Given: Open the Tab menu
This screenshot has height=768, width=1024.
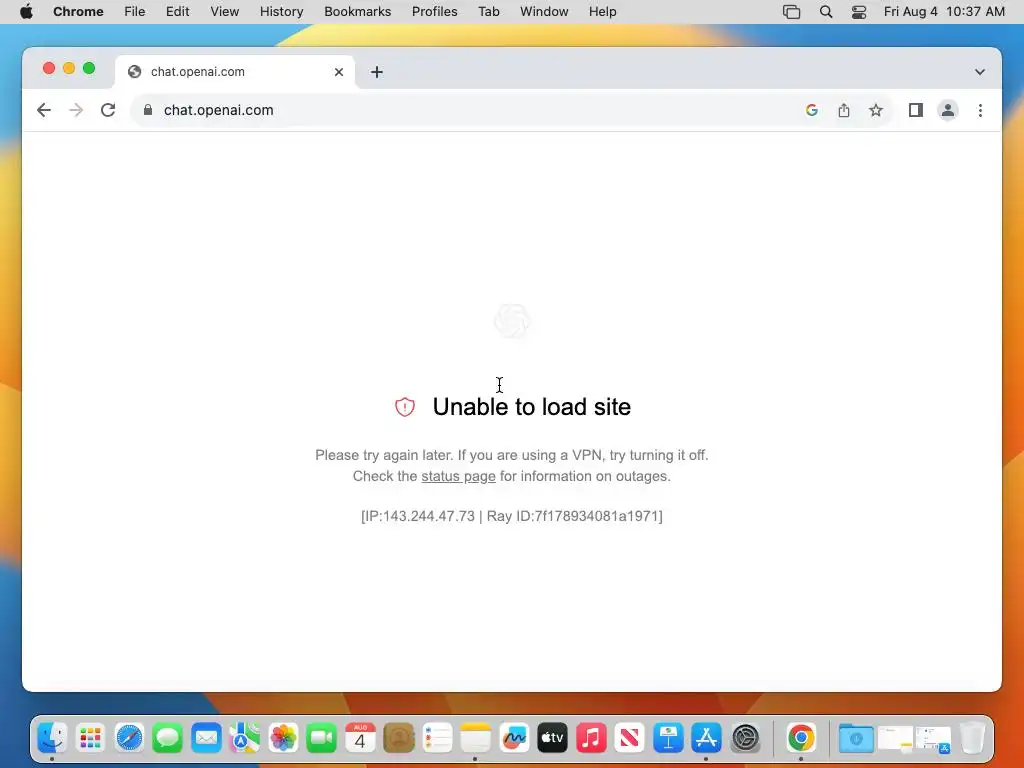Looking at the screenshot, I should 488,12.
